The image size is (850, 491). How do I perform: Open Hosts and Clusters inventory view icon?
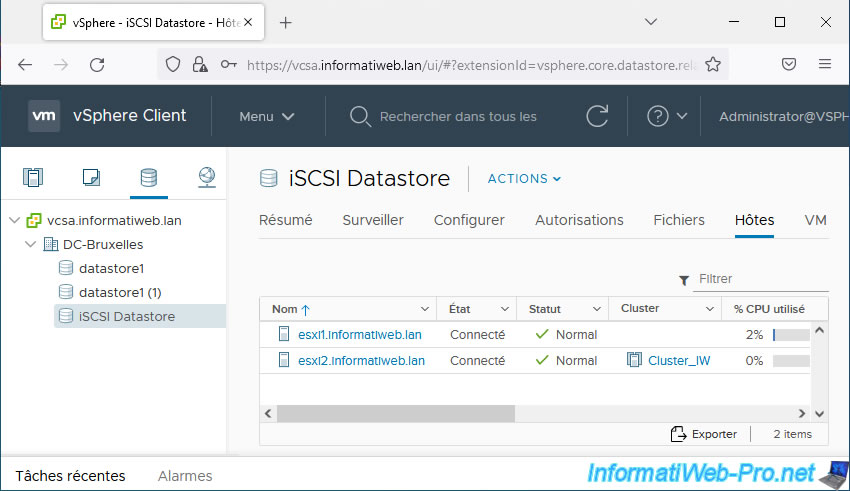(x=33, y=177)
